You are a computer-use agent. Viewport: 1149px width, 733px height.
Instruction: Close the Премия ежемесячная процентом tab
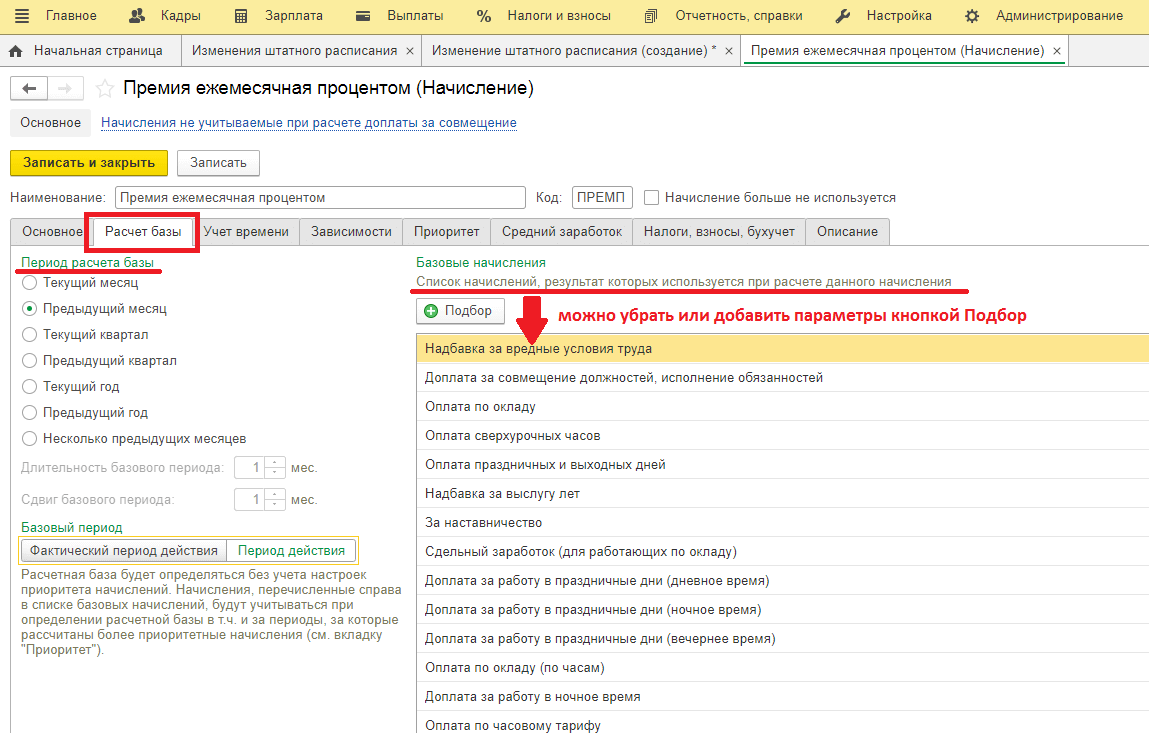point(1057,51)
